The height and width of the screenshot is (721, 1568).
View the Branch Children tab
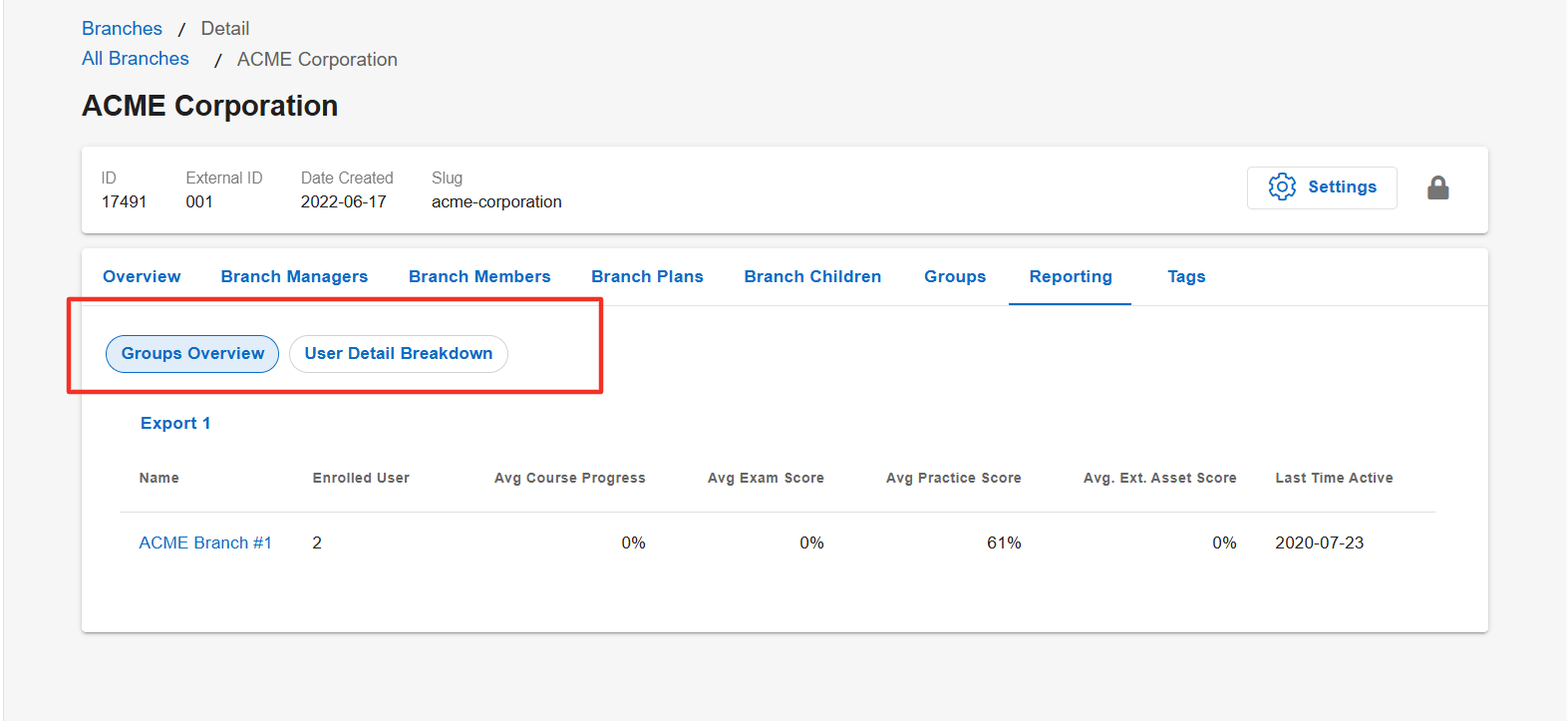[812, 276]
